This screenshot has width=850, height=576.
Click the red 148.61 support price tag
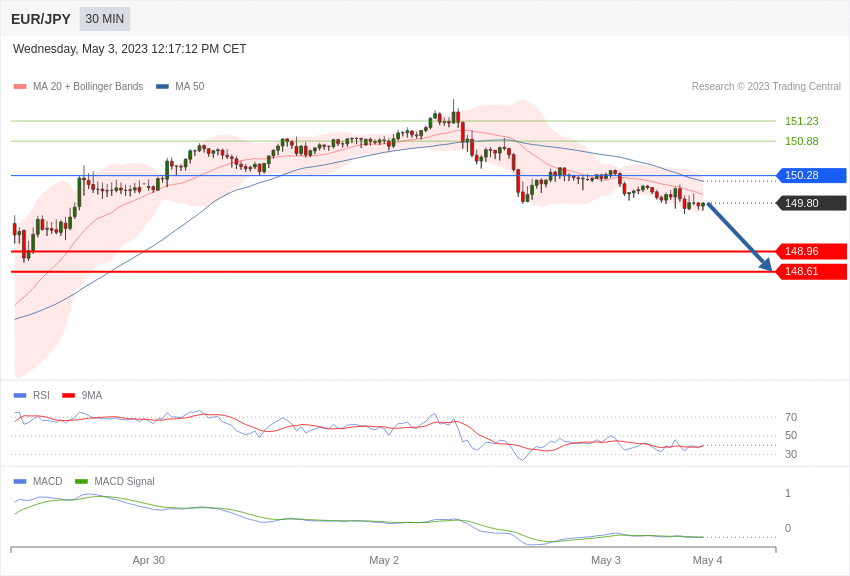coord(811,271)
